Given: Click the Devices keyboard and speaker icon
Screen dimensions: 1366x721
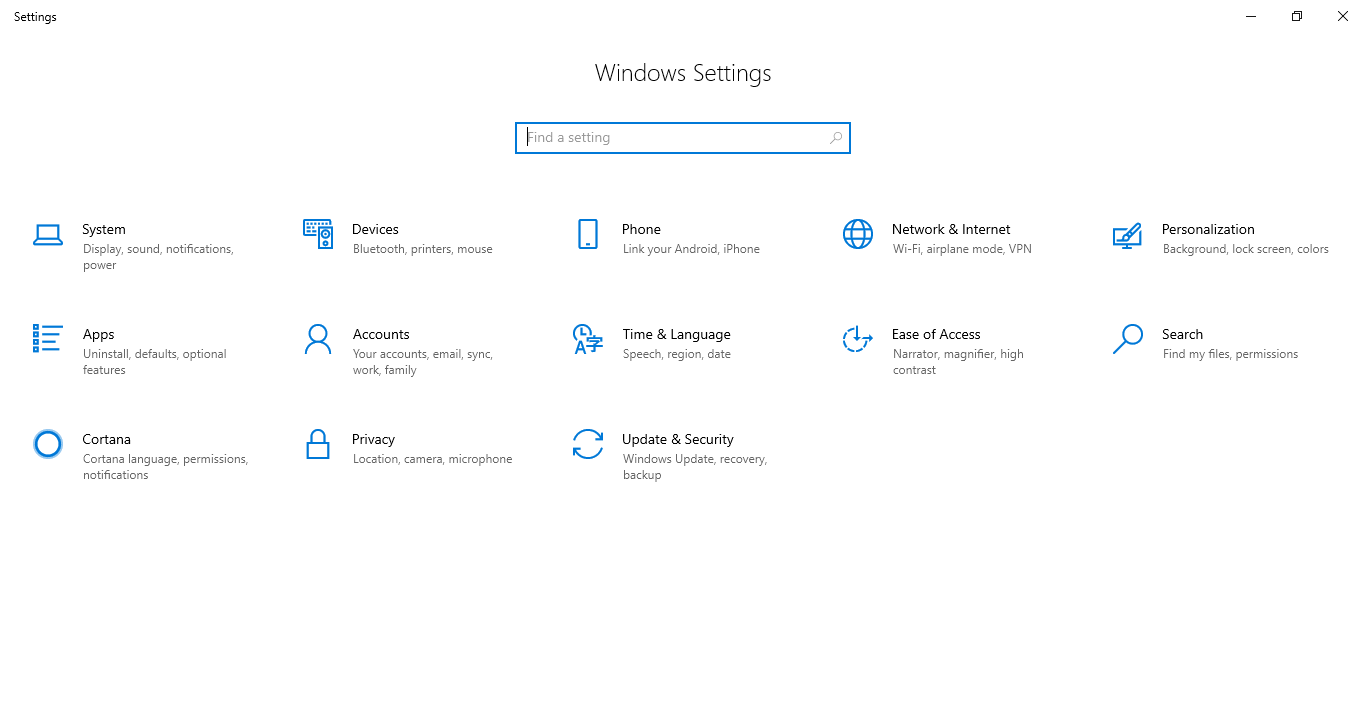Looking at the screenshot, I should pyautogui.click(x=318, y=234).
